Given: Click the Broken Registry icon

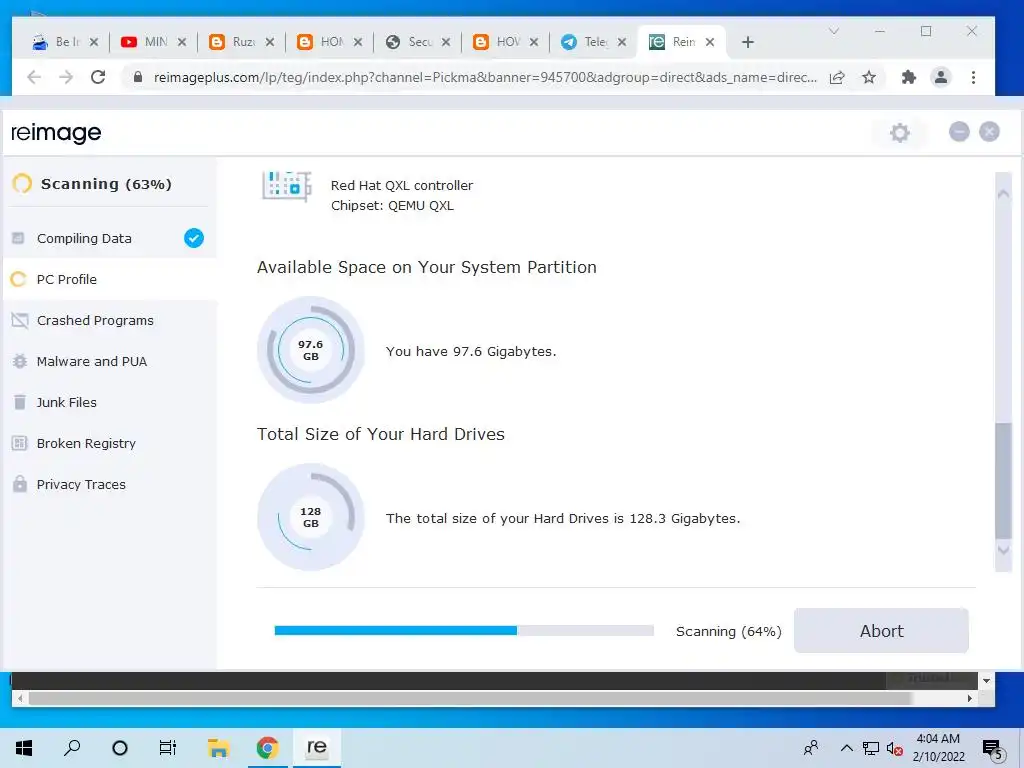Looking at the screenshot, I should pyautogui.click(x=20, y=443).
